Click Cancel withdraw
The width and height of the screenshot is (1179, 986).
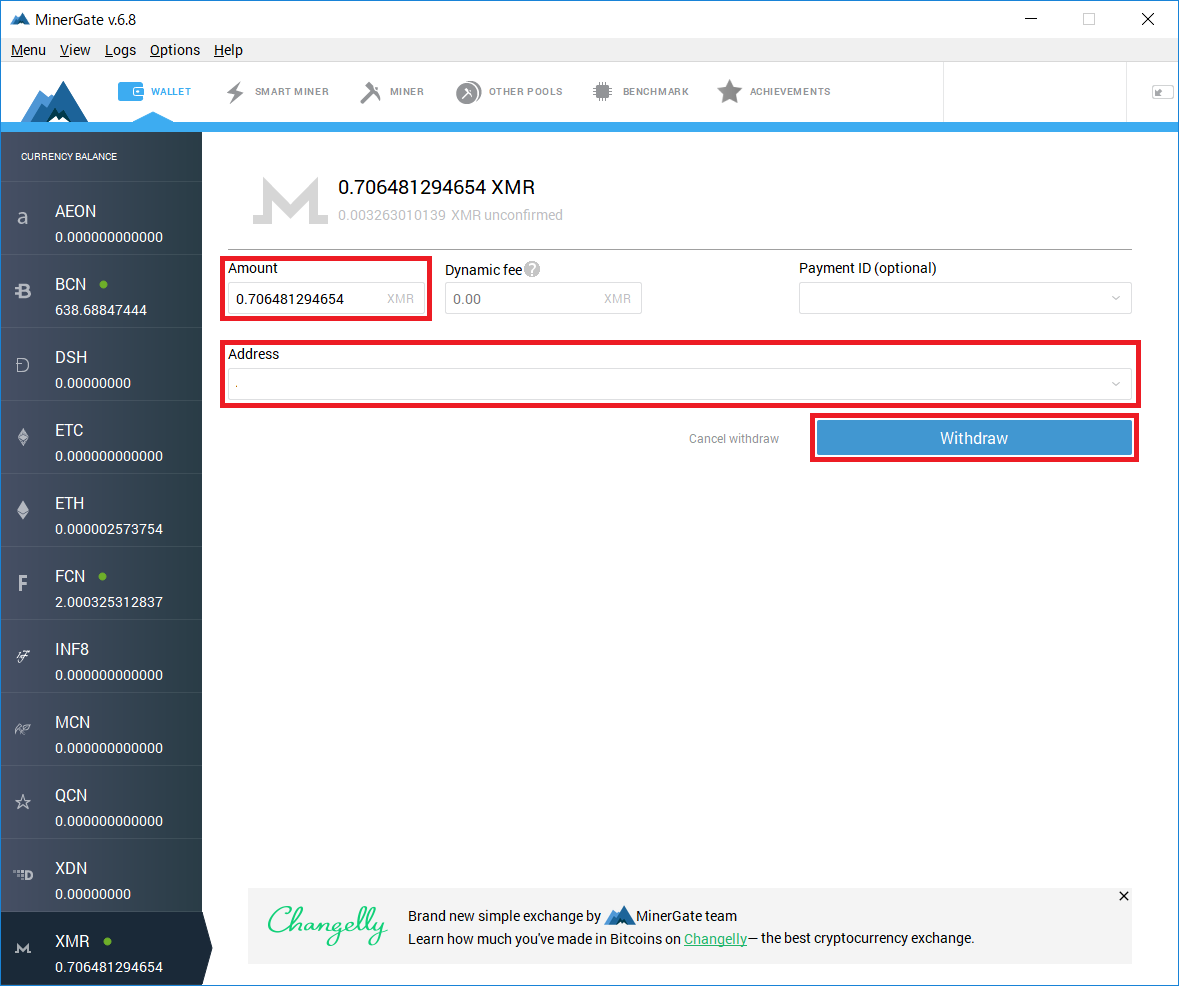pyautogui.click(x=734, y=438)
